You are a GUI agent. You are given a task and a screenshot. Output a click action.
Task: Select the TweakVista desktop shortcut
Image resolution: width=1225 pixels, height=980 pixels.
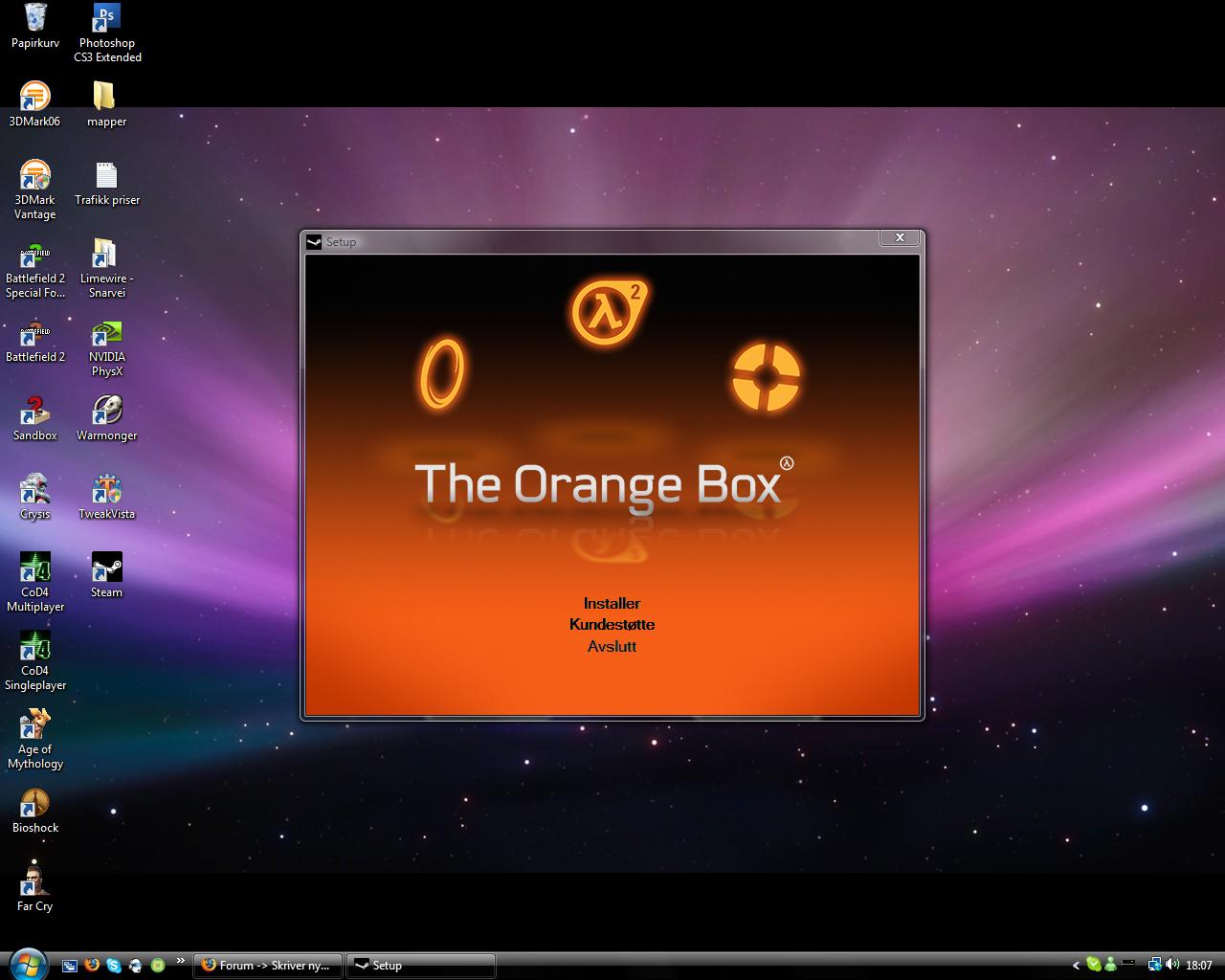click(106, 497)
